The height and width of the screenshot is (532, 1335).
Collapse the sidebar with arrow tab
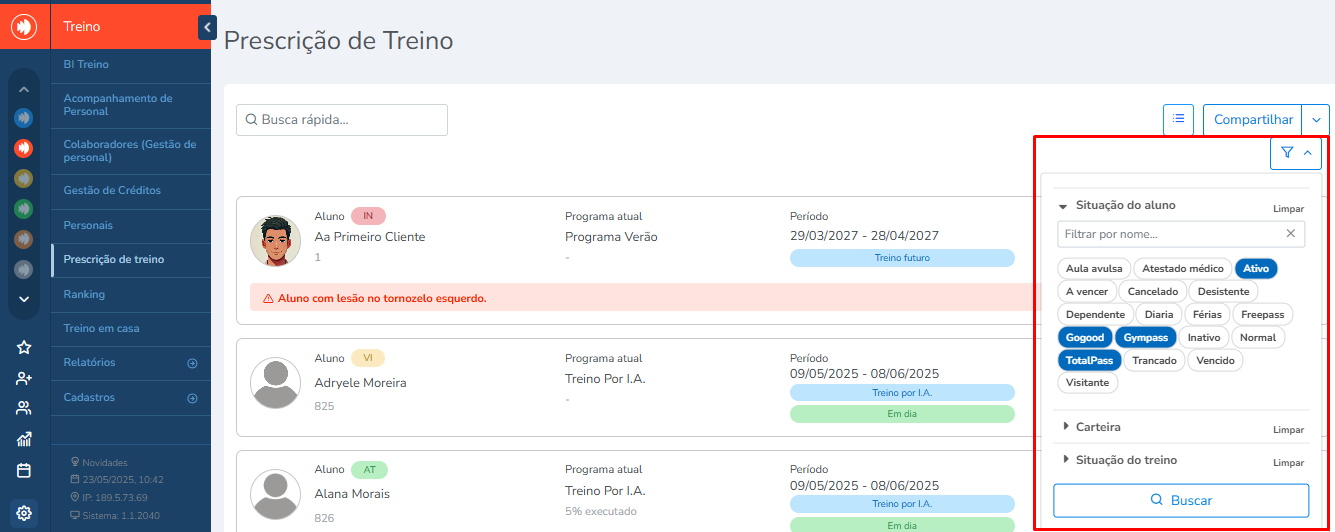click(x=207, y=28)
